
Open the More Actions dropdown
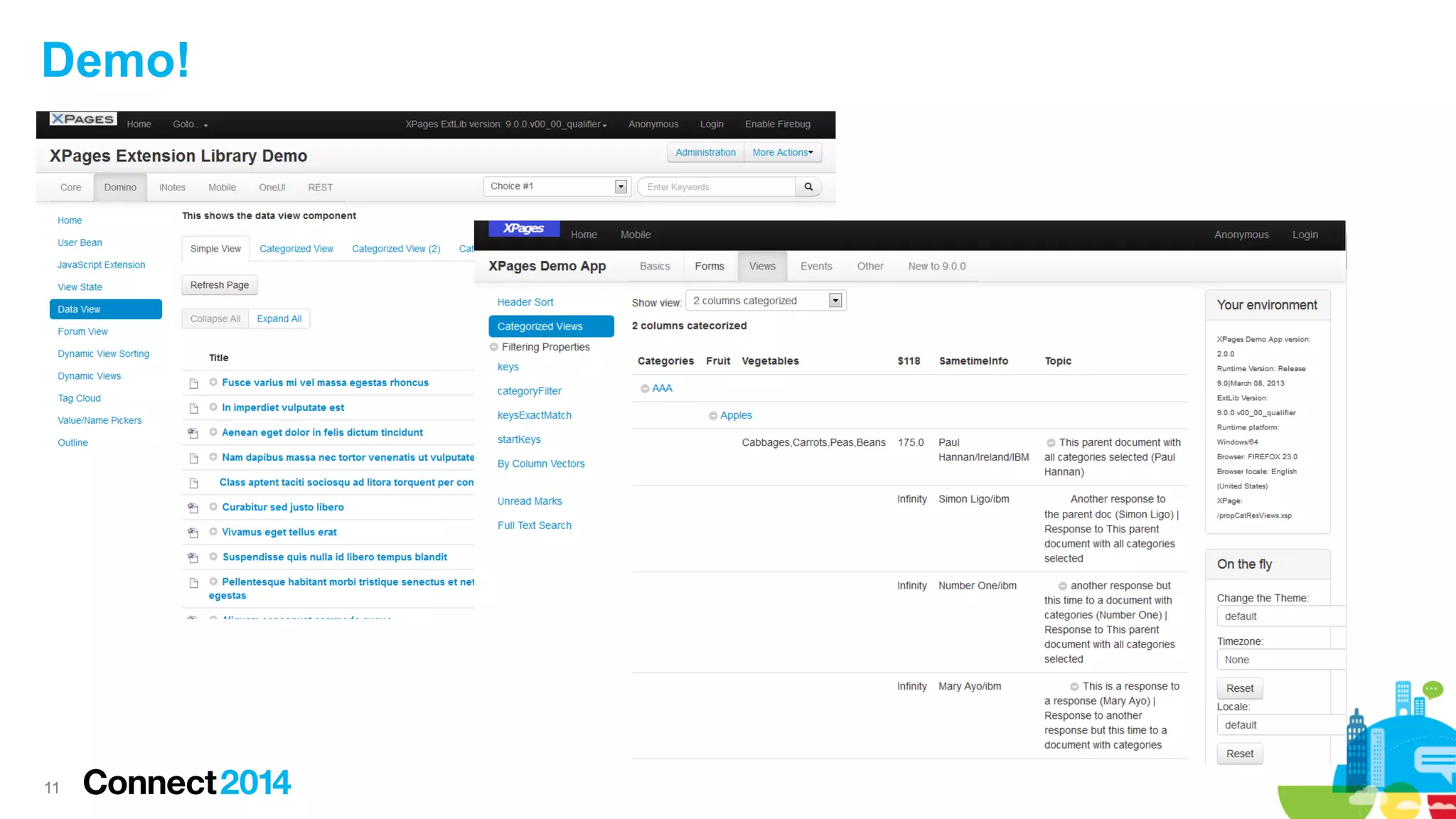point(783,153)
